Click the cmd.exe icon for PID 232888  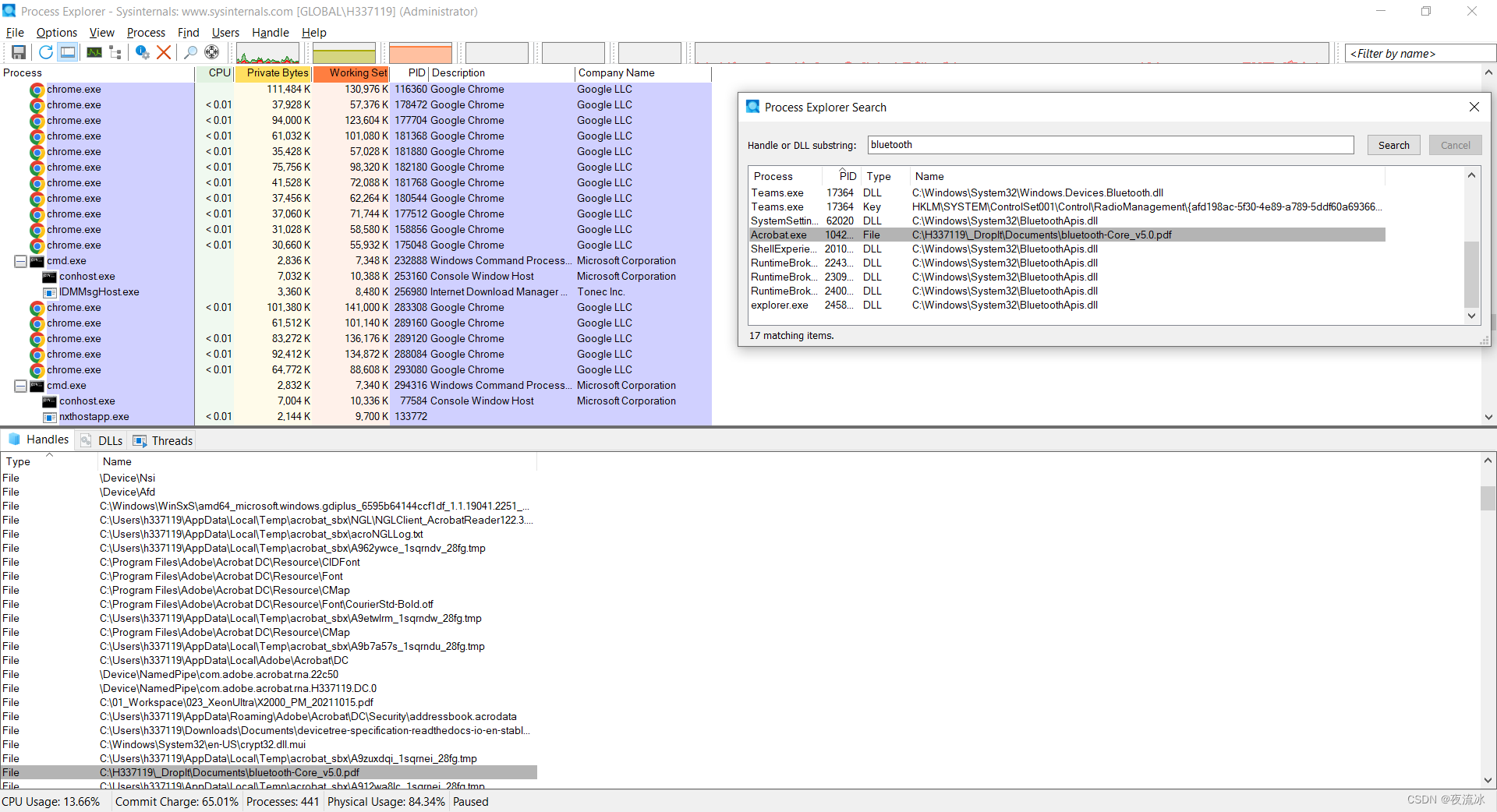[x=37, y=261]
